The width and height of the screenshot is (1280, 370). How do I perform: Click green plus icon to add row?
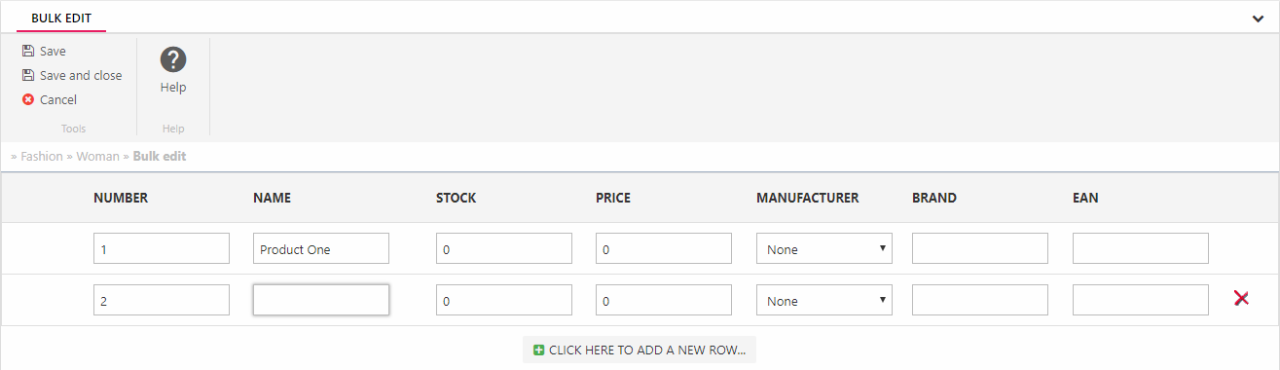pos(539,350)
